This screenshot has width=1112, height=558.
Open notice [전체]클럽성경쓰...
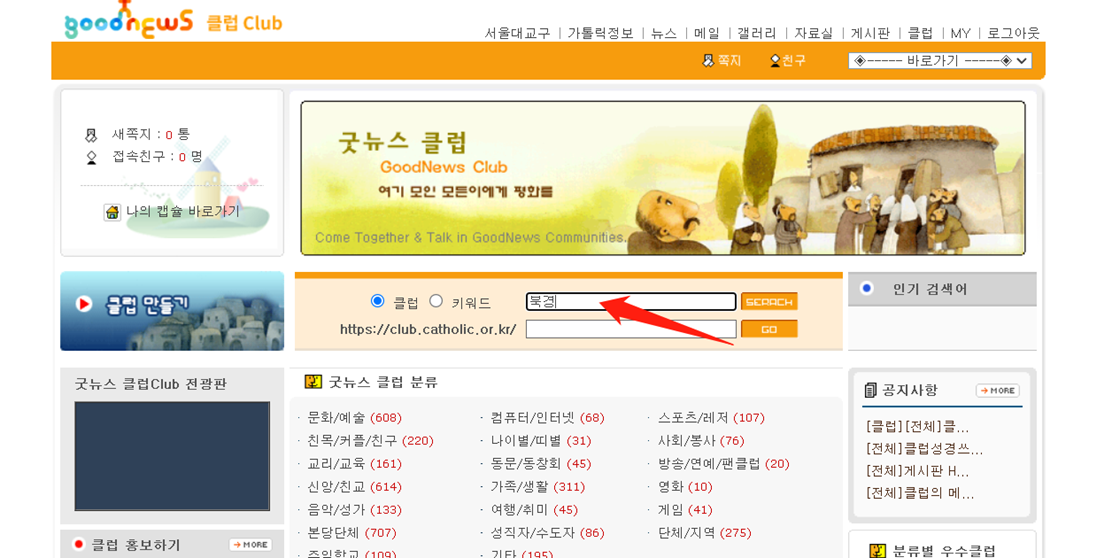click(924, 449)
